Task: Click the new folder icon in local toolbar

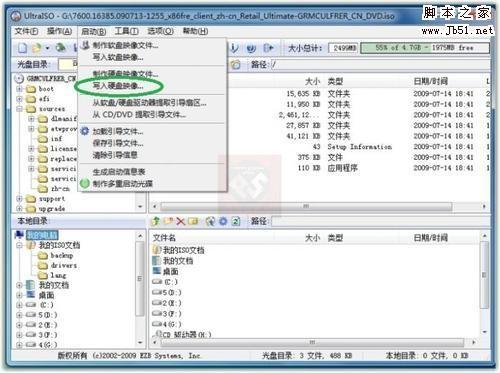Action: (168, 221)
